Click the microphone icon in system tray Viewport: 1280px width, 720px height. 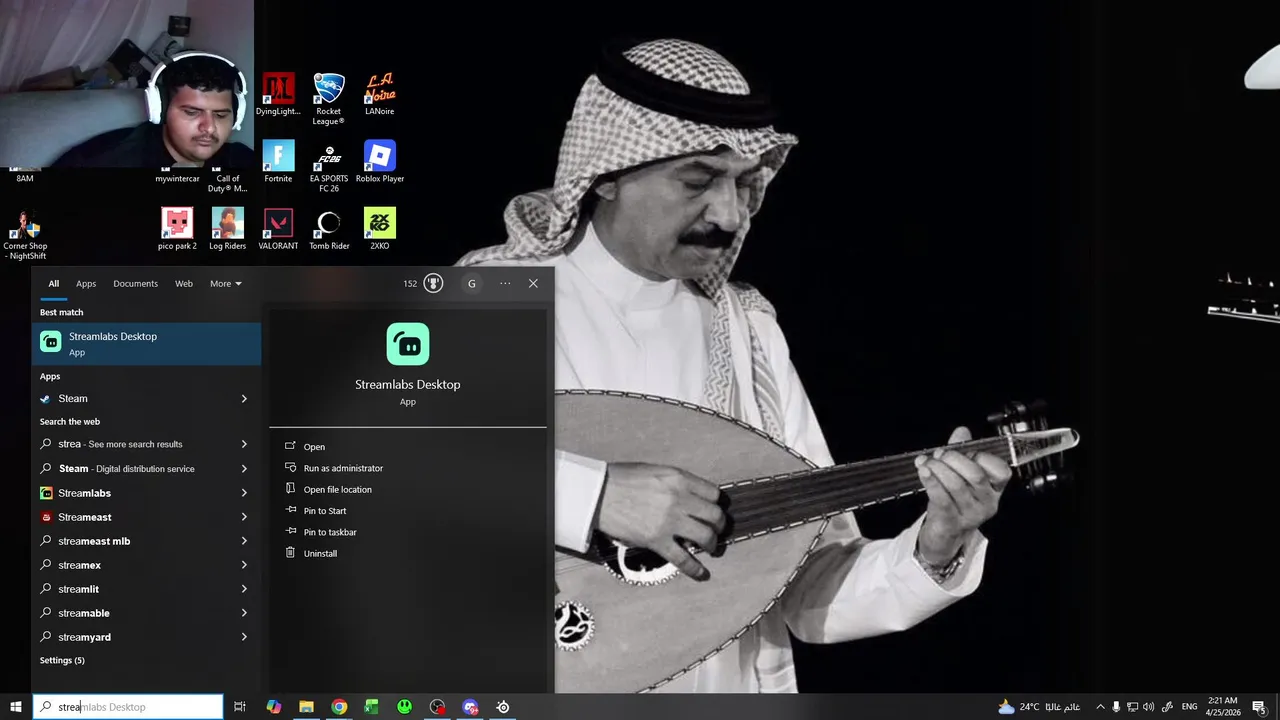click(1117, 707)
